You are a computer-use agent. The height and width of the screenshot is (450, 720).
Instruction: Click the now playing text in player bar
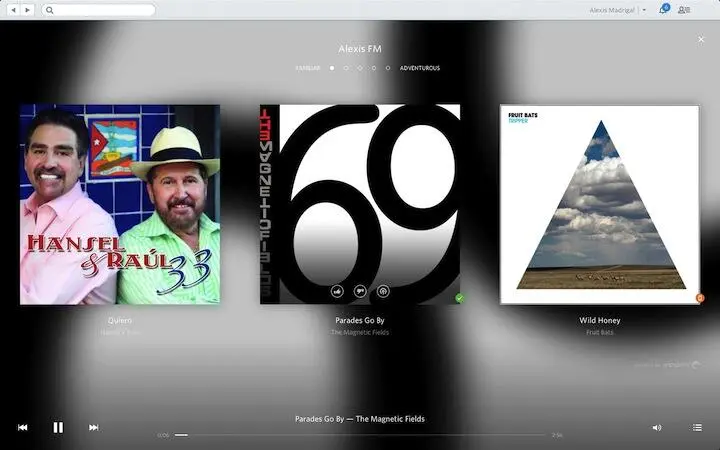[x=360, y=419]
